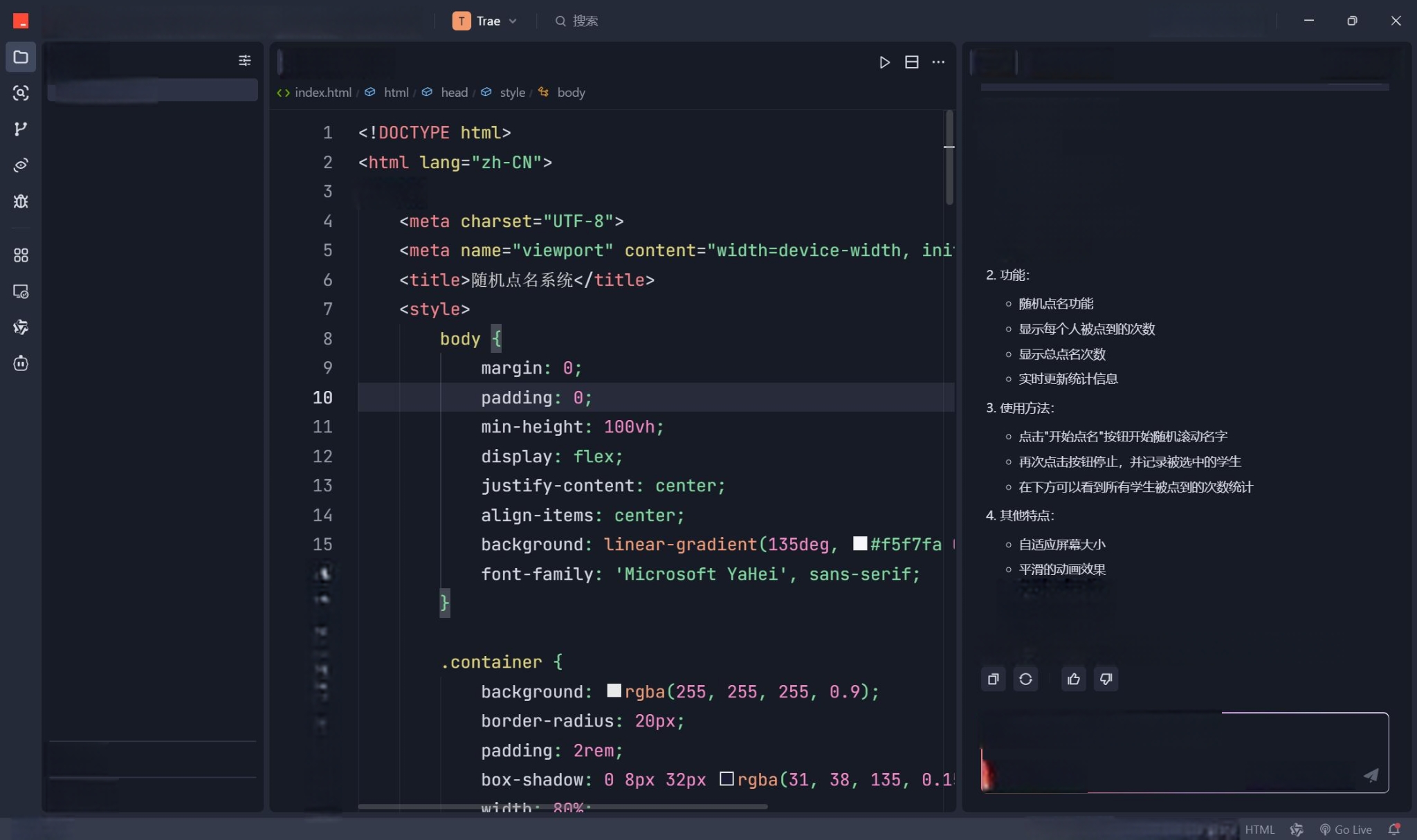Open color picker for #f5f7fa swatch
1417x840 pixels.
click(x=860, y=544)
